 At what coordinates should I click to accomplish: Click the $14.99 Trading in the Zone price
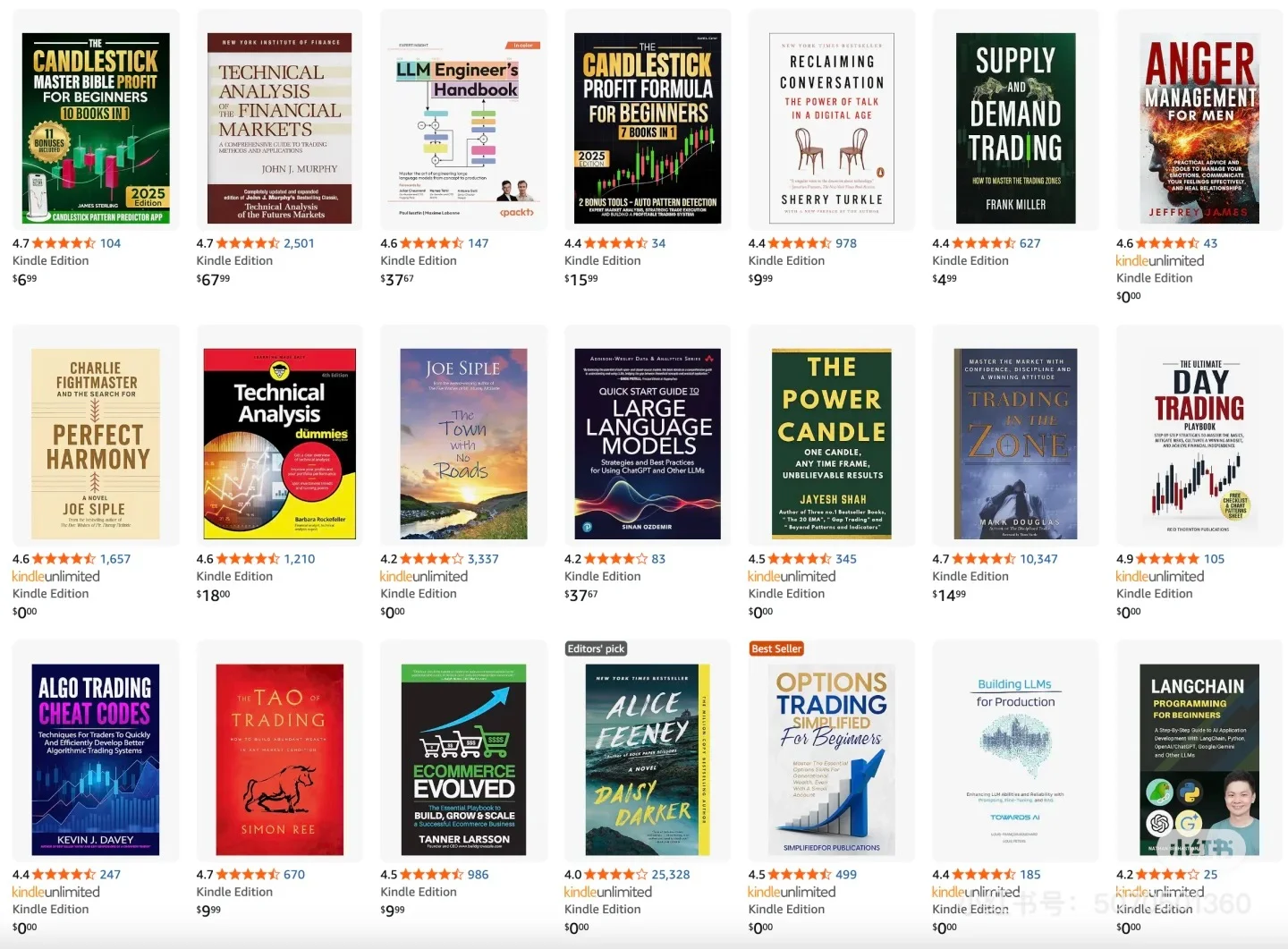click(x=949, y=595)
